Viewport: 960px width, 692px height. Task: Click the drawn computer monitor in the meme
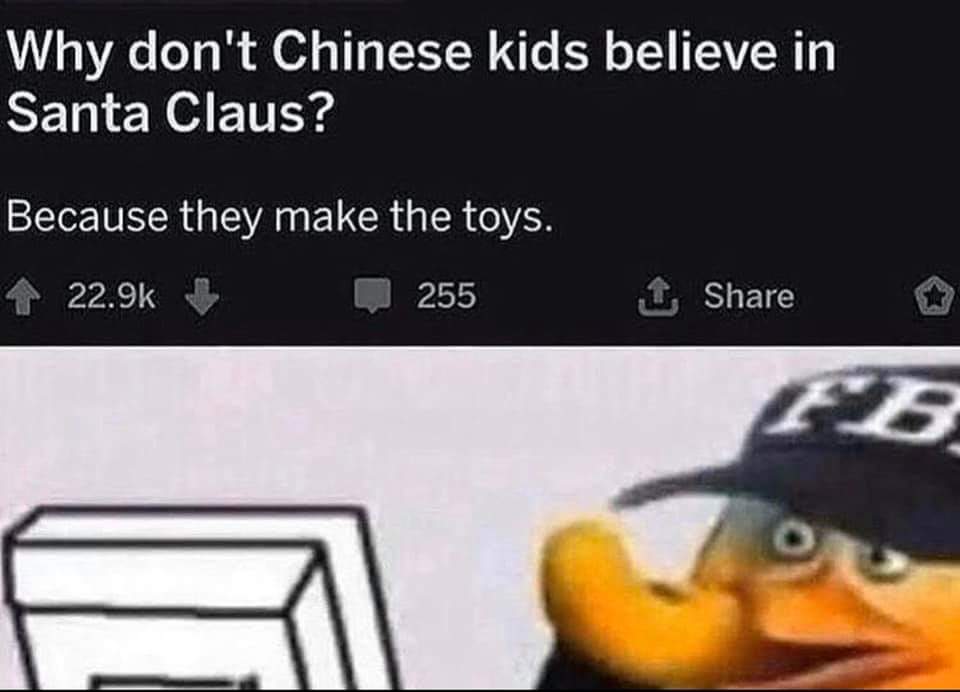[196, 599]
